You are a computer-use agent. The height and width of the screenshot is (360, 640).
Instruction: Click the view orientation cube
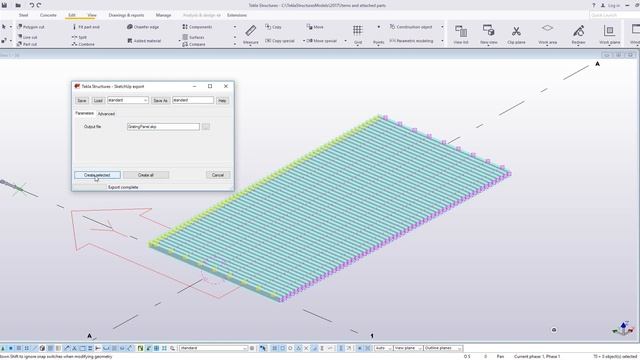pos(623,328)
